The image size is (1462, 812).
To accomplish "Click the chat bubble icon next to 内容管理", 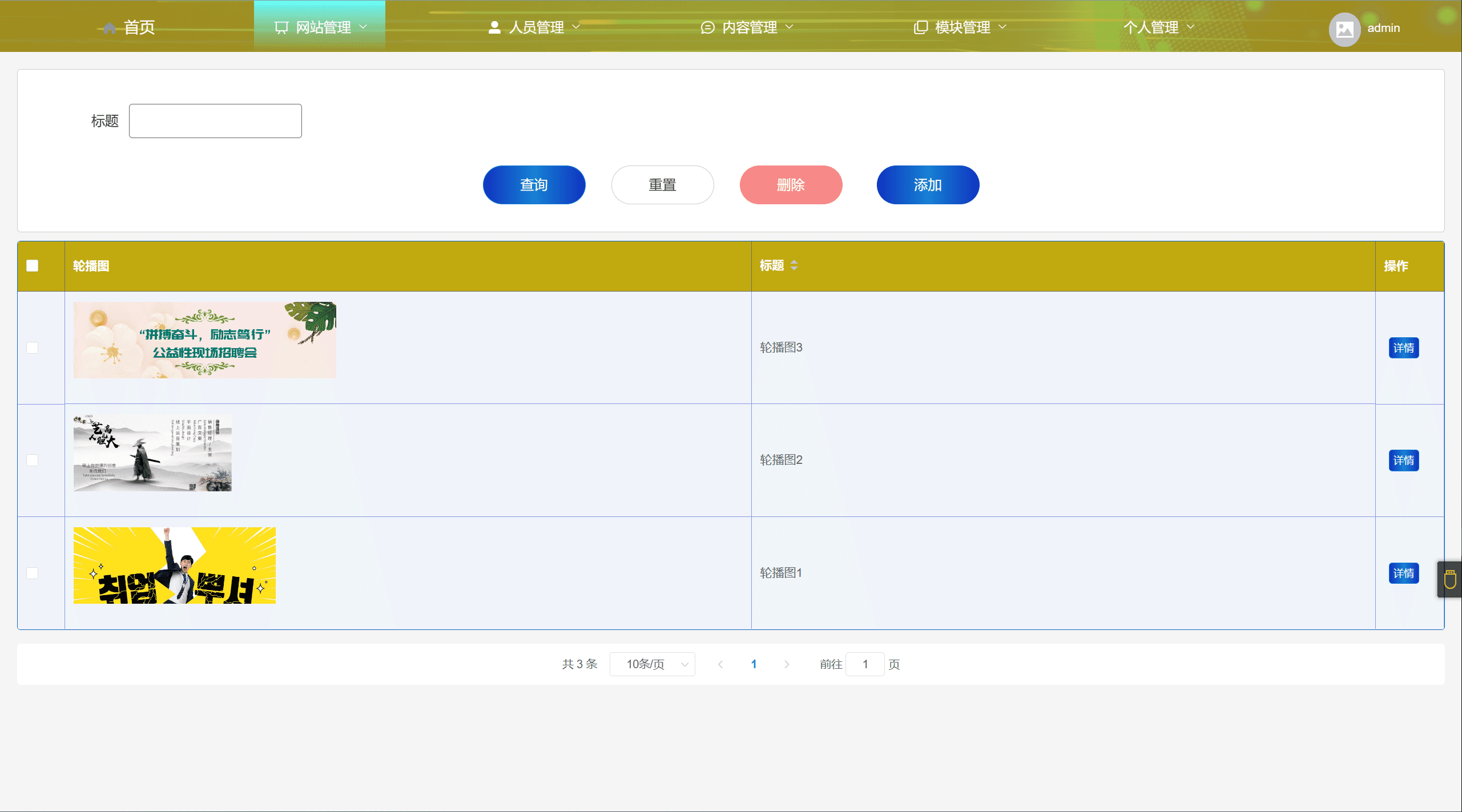I will 707,27.
